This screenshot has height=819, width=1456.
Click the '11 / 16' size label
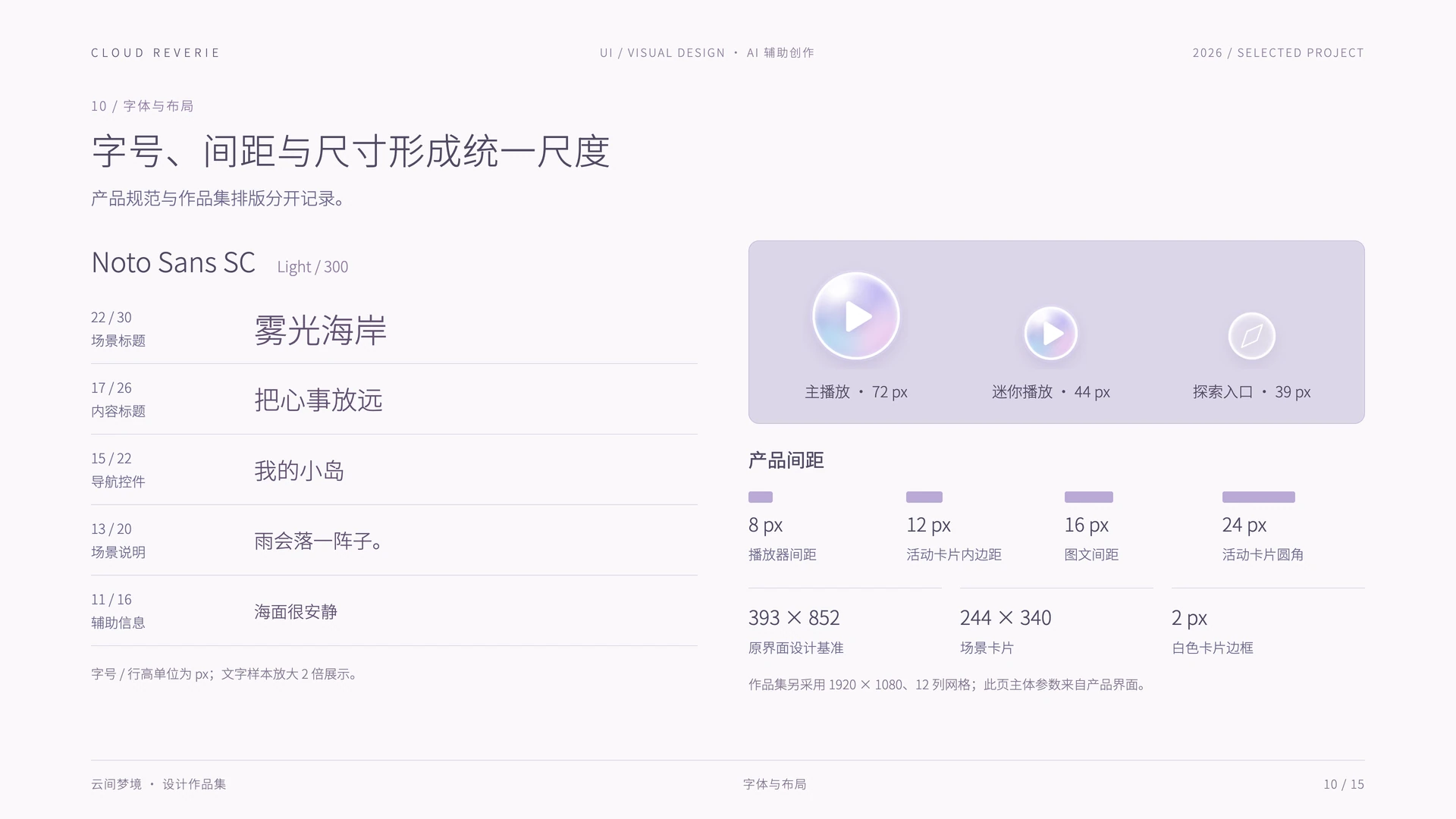pos(111,600)
